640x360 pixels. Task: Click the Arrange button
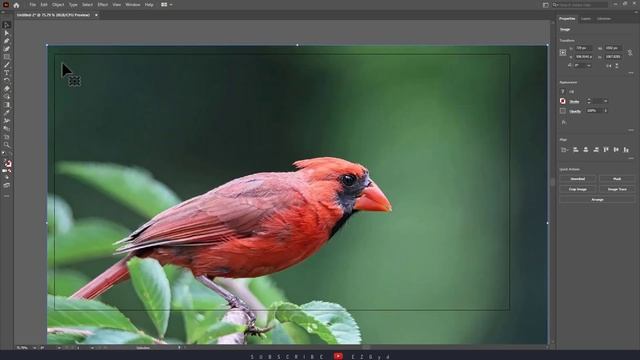point(597,200)
